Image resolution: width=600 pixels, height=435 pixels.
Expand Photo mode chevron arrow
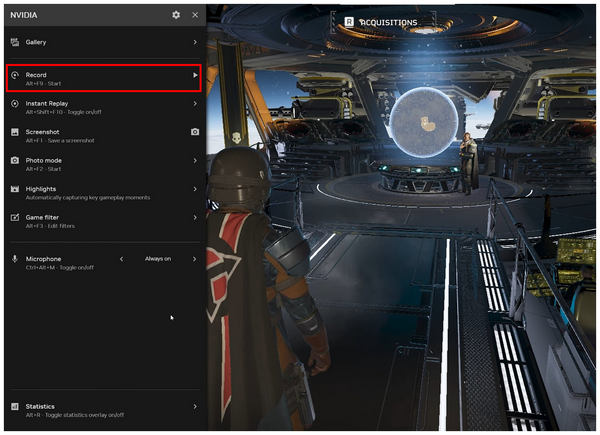[x=195, y=160]
